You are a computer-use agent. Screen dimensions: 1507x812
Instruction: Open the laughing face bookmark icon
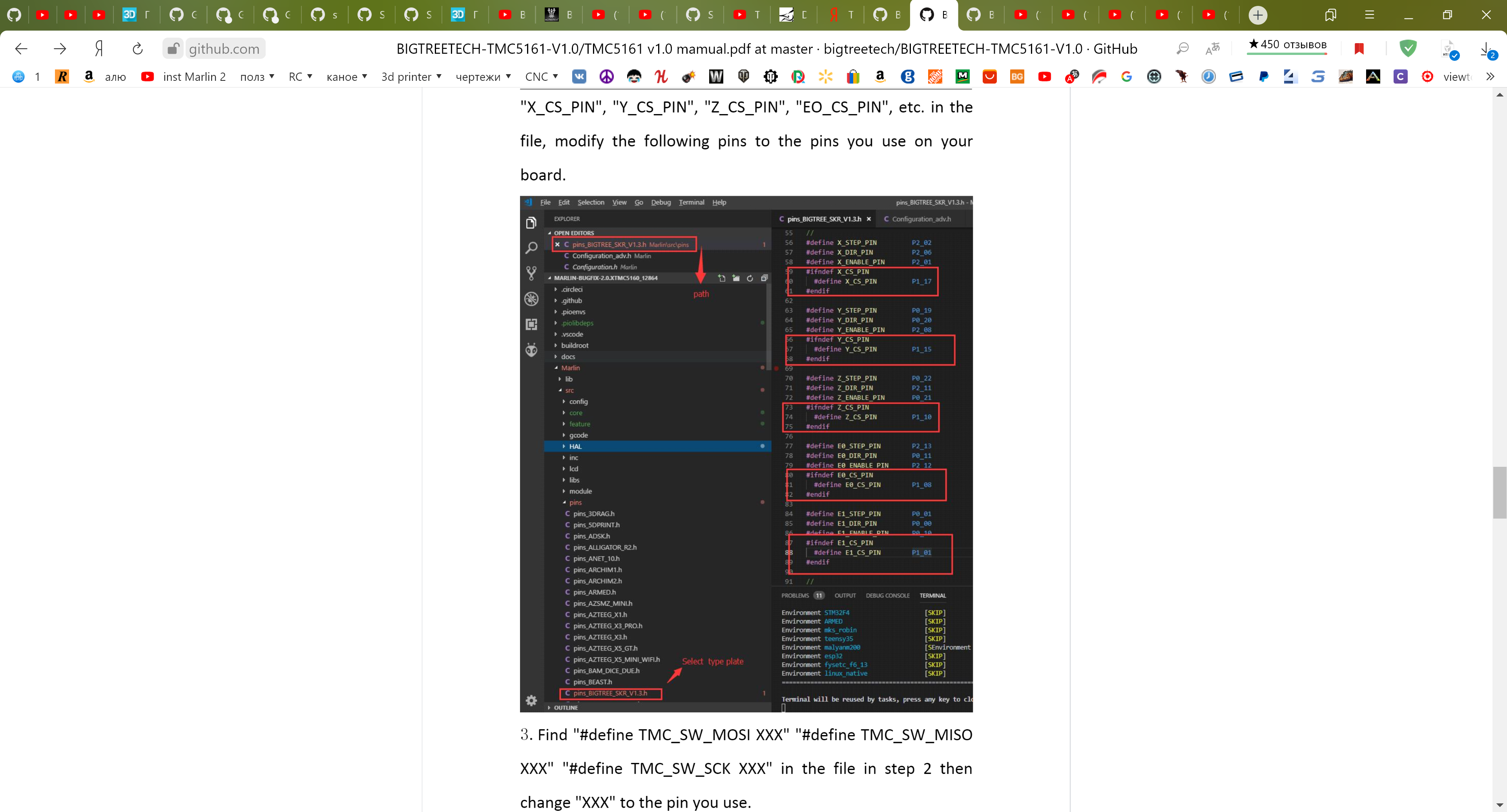[x=633, y=76]
